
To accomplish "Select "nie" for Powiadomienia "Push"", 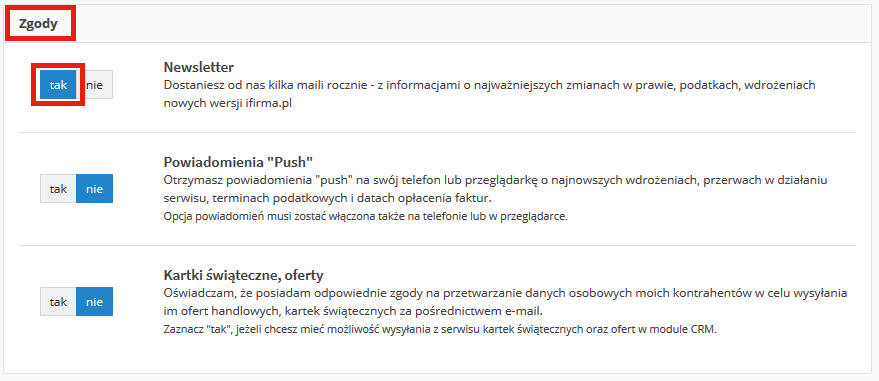I will pyautogui.click(x=95, y=189).
